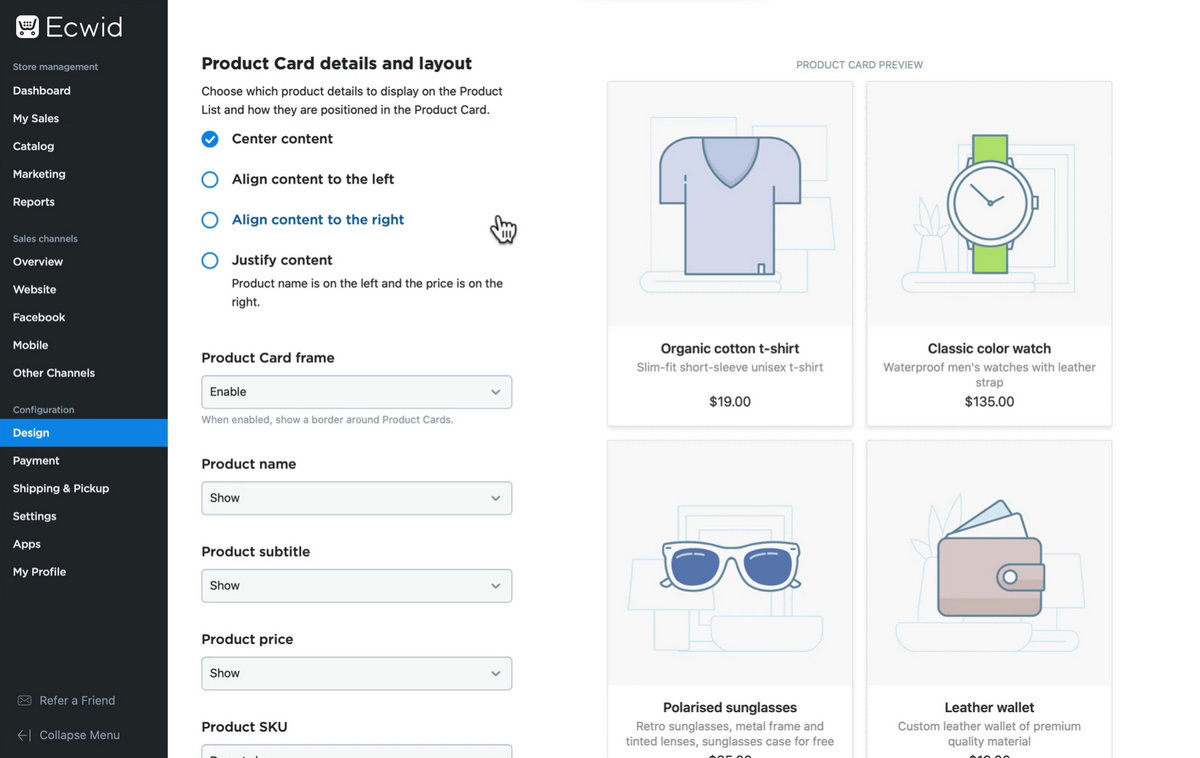The height and width of the screenshot is (758, 1200).
Task: Open Payment configuration
Action: [37, 461]
